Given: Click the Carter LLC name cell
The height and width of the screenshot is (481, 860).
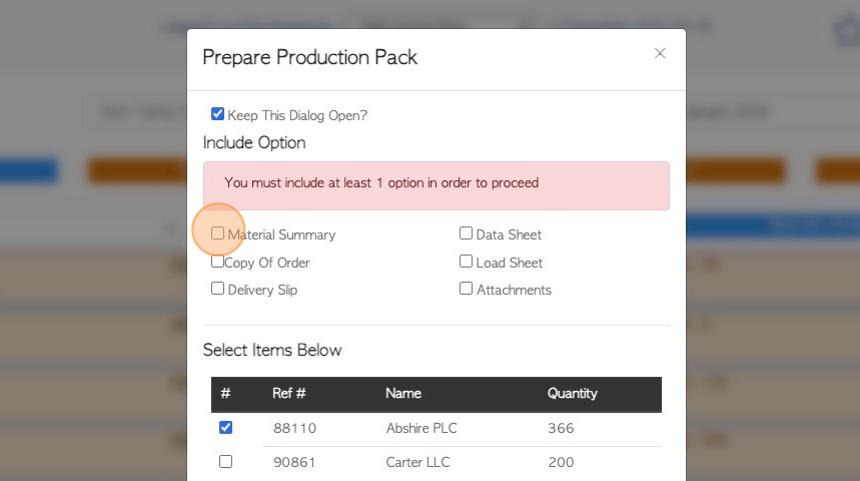Looking at the screenshot, I should coord(418,462).
